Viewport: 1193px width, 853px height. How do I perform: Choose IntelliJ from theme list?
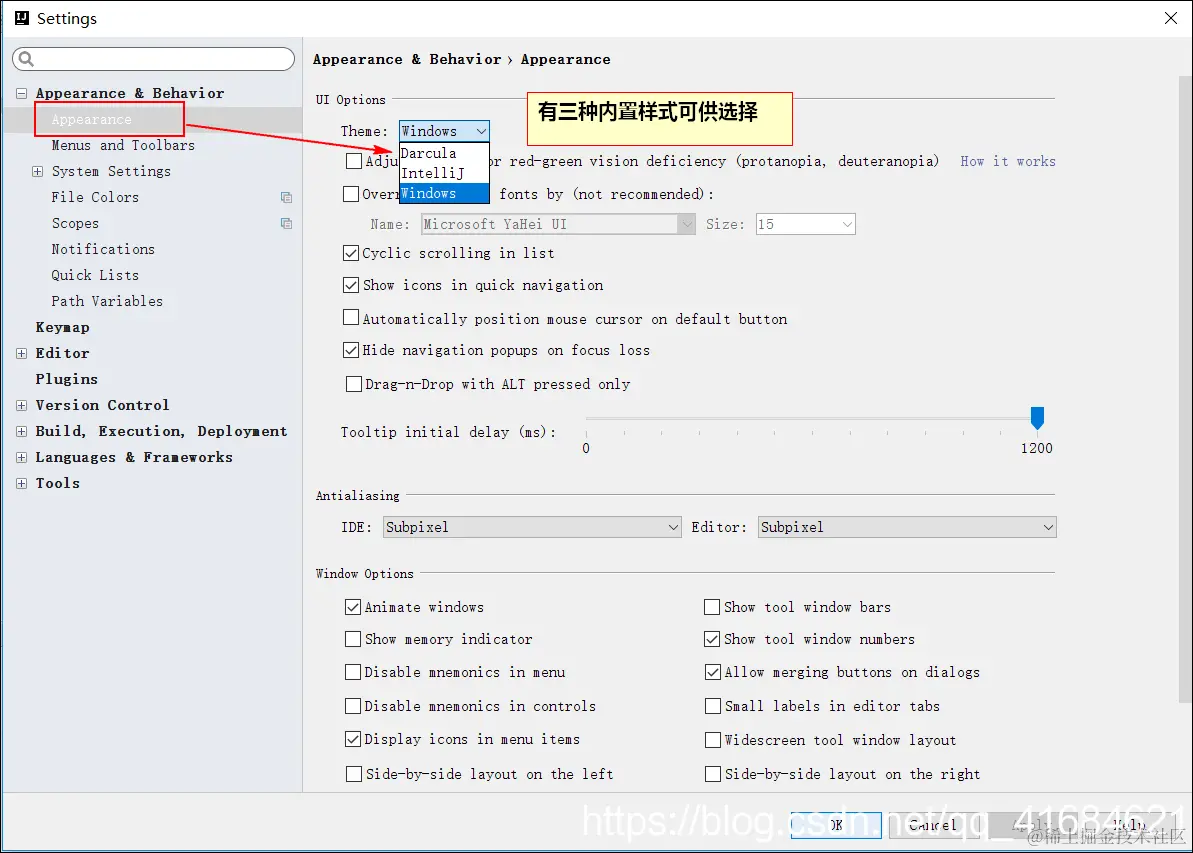point(444,173)
